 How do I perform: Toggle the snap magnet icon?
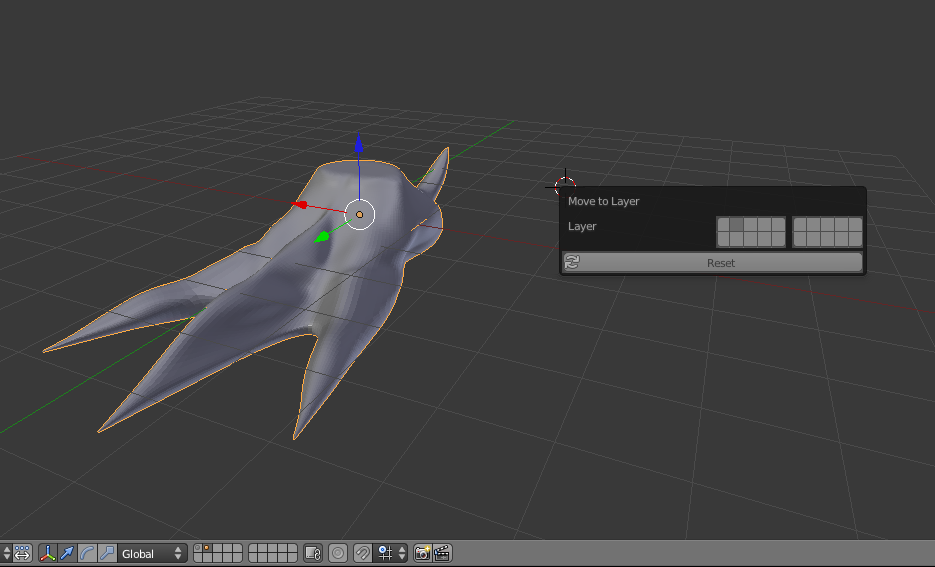(x=363, y=553)
